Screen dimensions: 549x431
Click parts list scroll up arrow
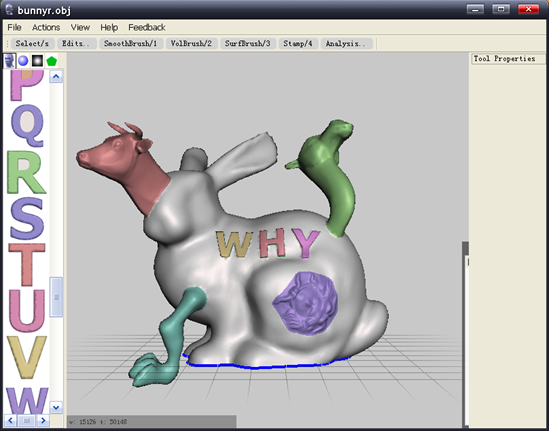pos(56,76)
